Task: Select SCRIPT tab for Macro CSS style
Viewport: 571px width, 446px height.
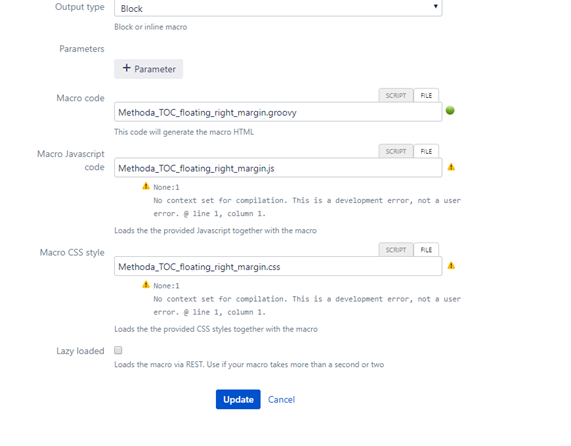Action: pos(396,250)
